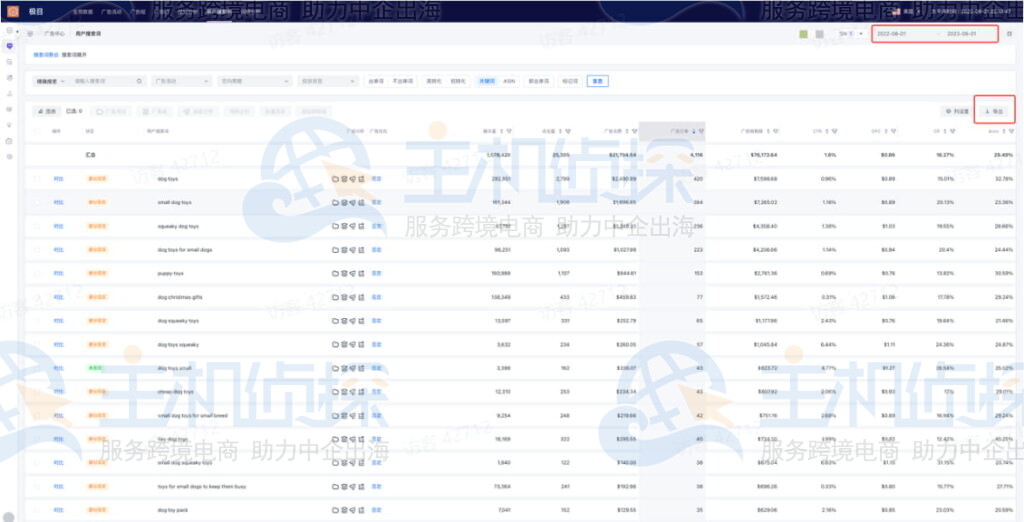1024x522 pixels.
Task: Click the US flag icon in the top bar
Action: point(896,11)
